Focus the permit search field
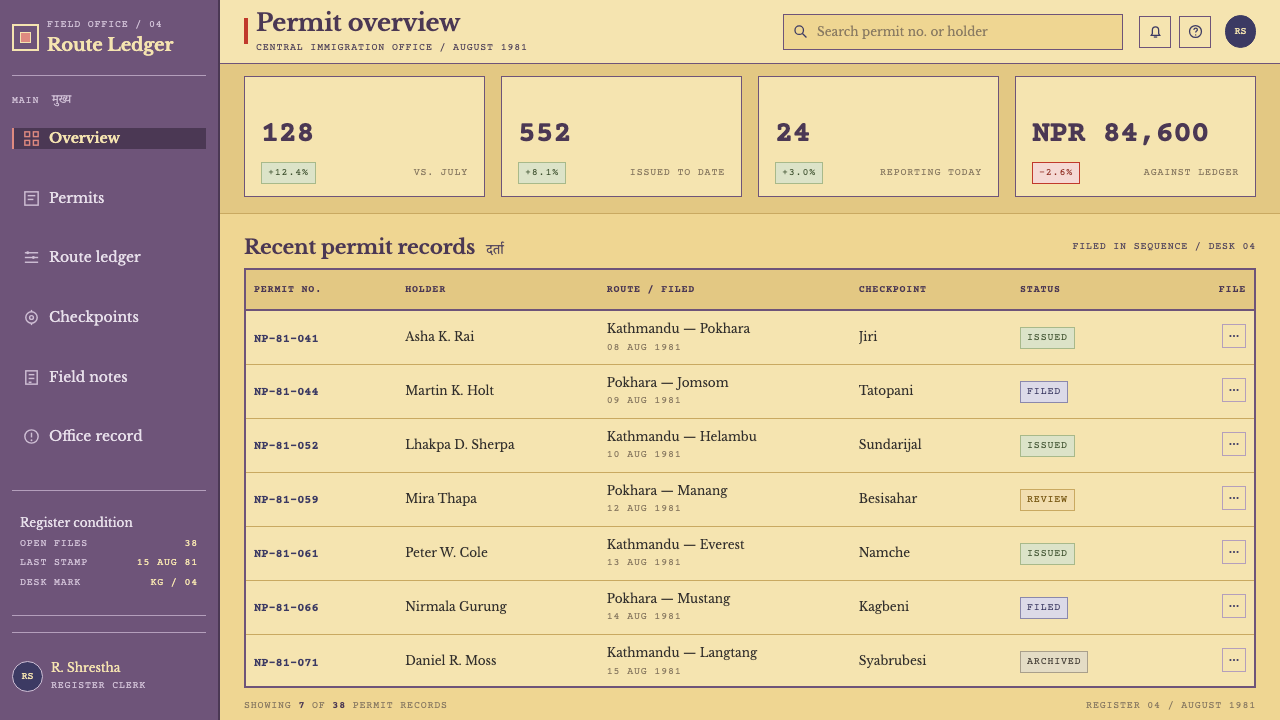This screenshot has height=720, width=1280. 953,32
